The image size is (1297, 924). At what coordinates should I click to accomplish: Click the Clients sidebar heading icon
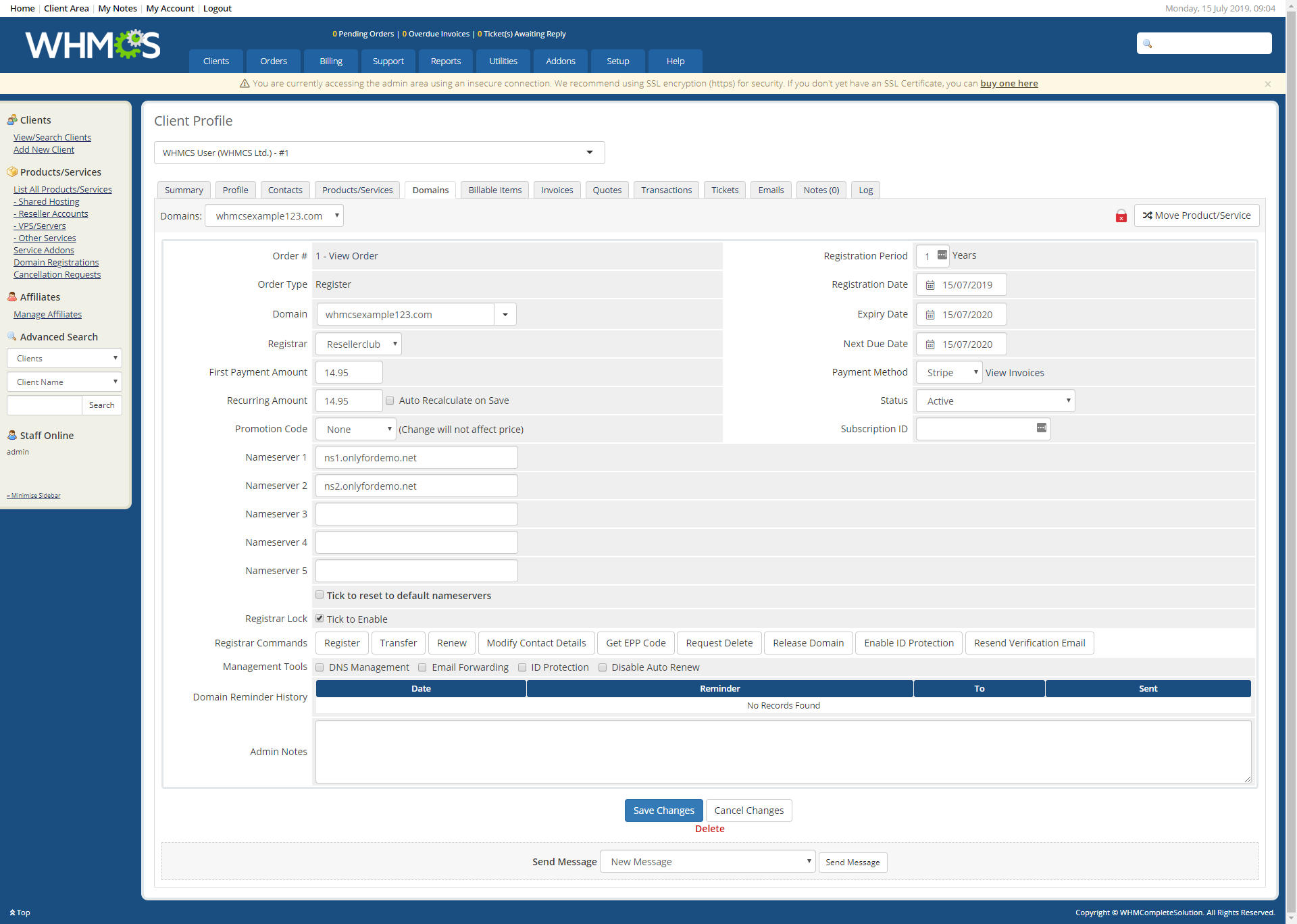(12, 120)
